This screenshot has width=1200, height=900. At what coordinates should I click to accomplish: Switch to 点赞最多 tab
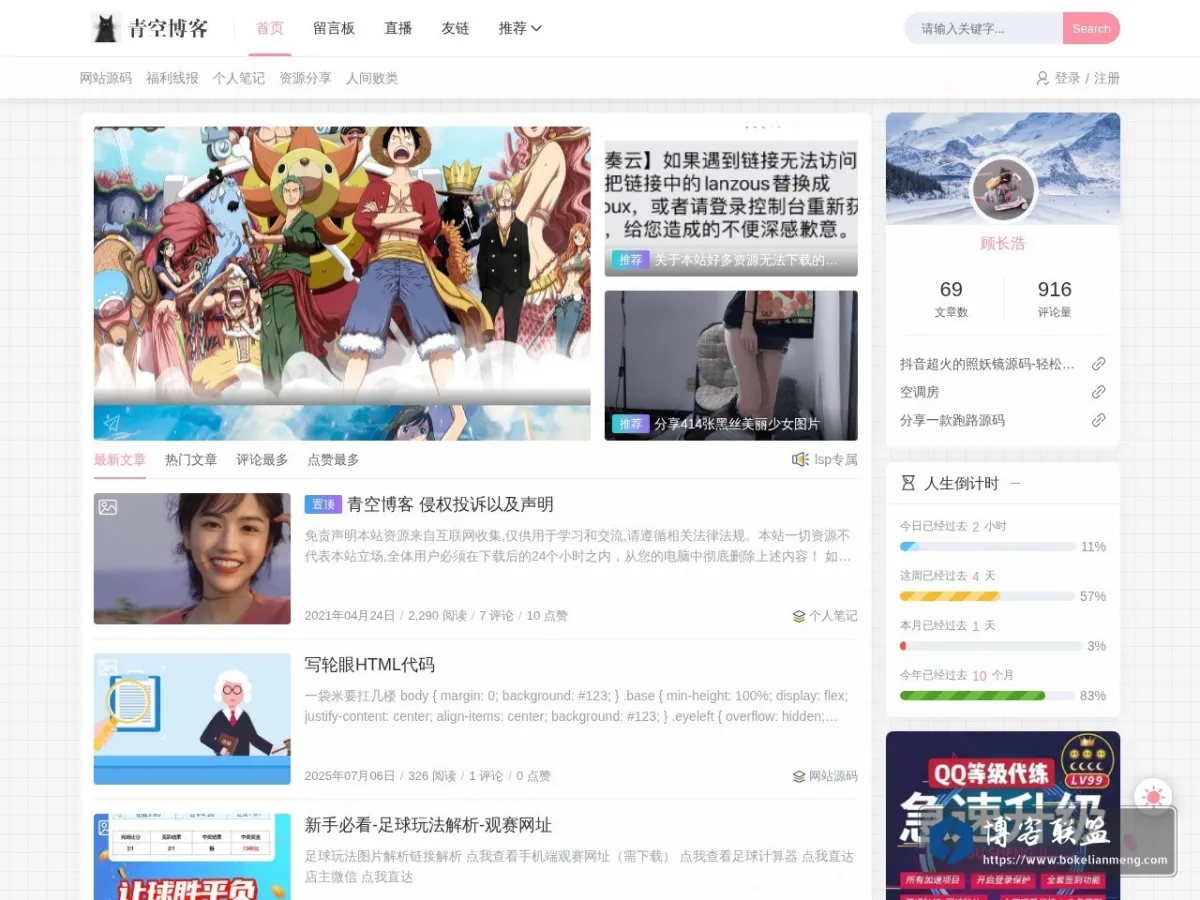click(x=333, y=460)
